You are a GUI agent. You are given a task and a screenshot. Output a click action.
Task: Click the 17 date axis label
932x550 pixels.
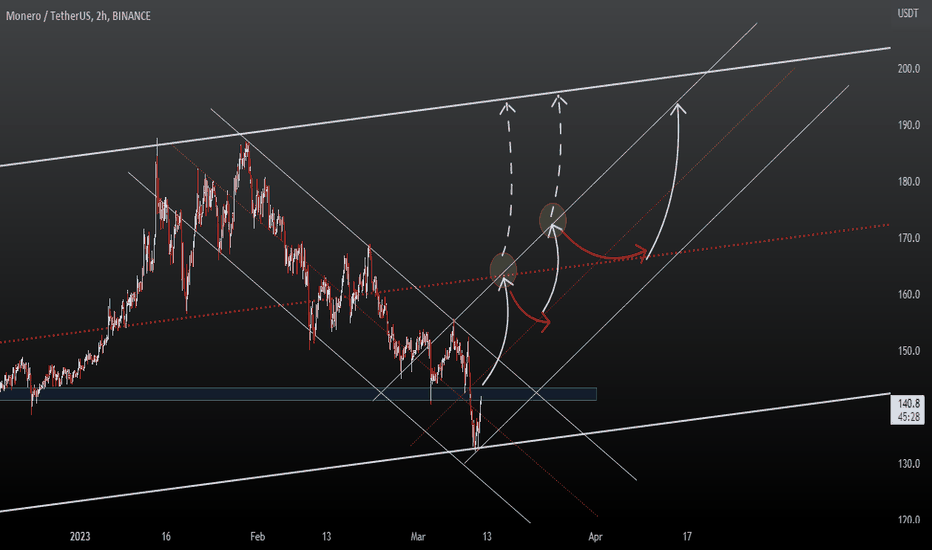(687, 536)
